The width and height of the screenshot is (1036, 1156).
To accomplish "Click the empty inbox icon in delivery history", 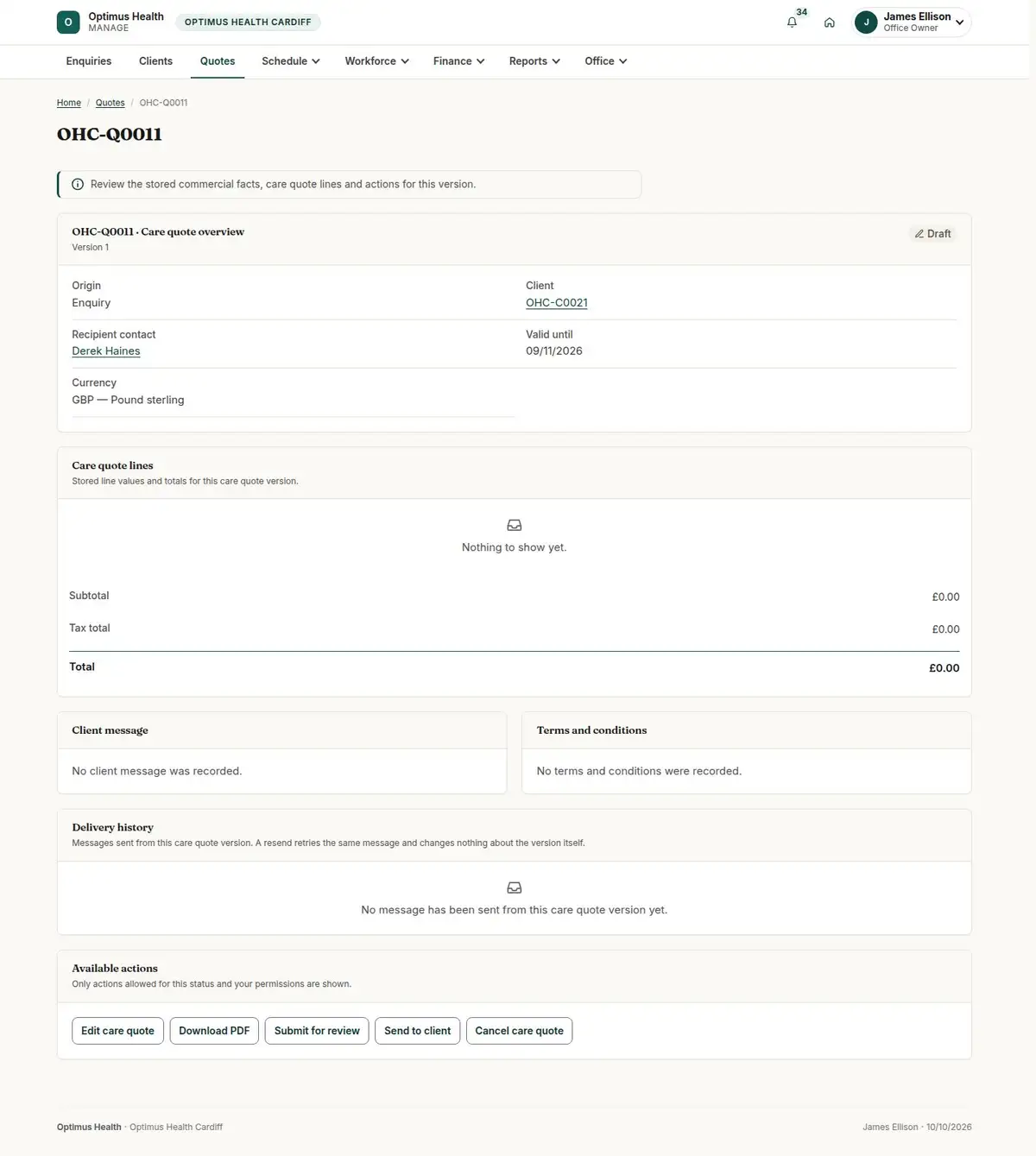I will point(515,888).
